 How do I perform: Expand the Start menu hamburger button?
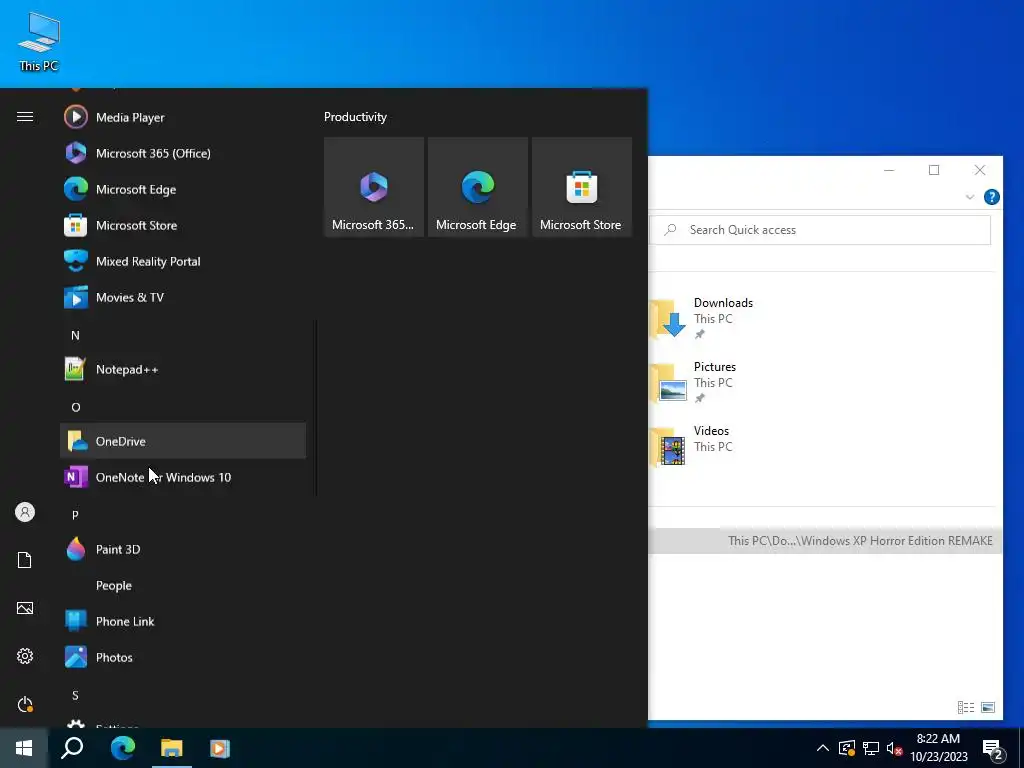click(25, 117)
